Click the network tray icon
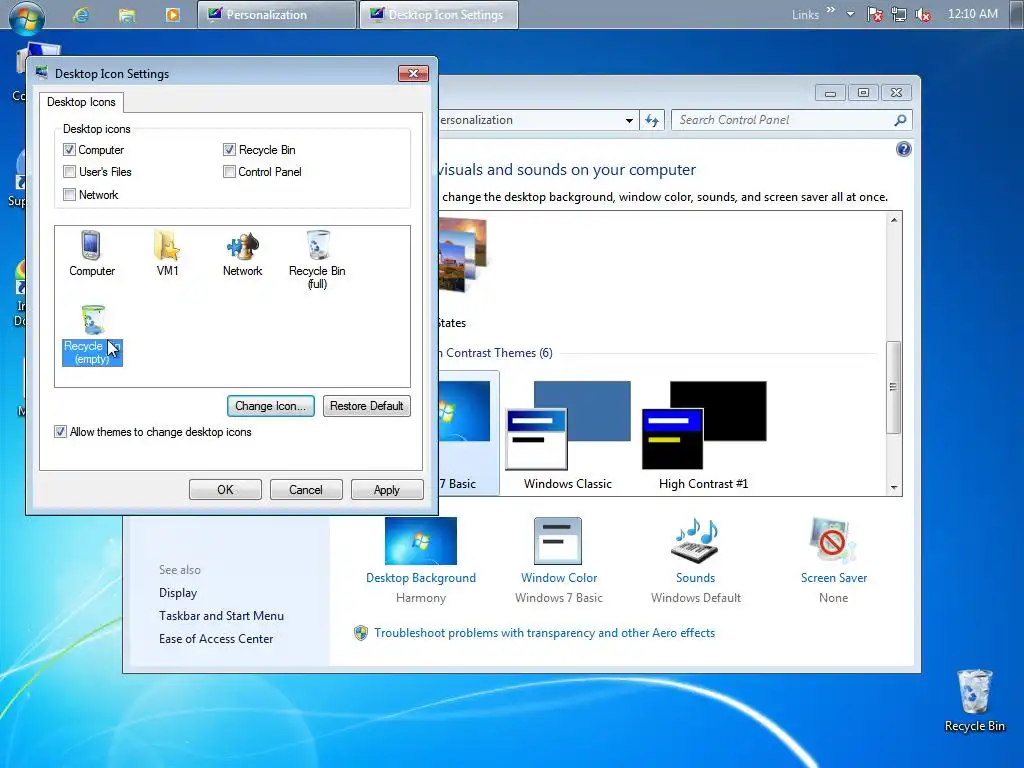The image size is (1024, 768). coord(899,14)
